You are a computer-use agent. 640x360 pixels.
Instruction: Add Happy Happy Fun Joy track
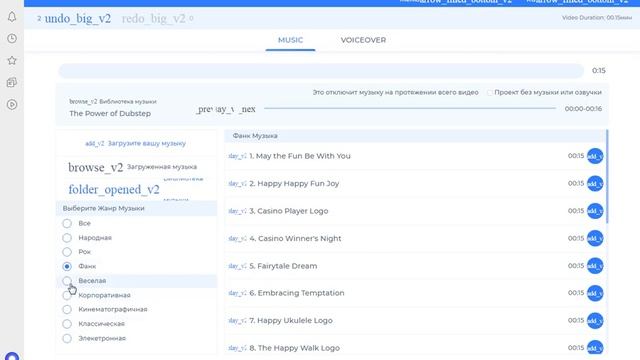tap(595, 184)
